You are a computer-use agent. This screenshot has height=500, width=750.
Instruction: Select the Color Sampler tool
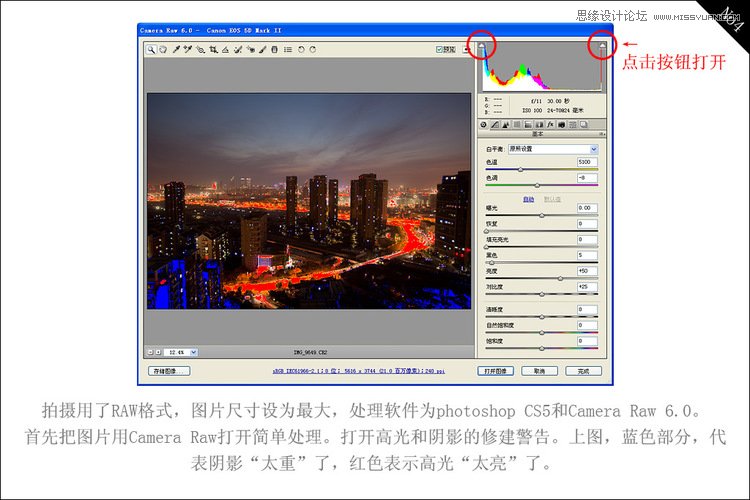(188, 49)
